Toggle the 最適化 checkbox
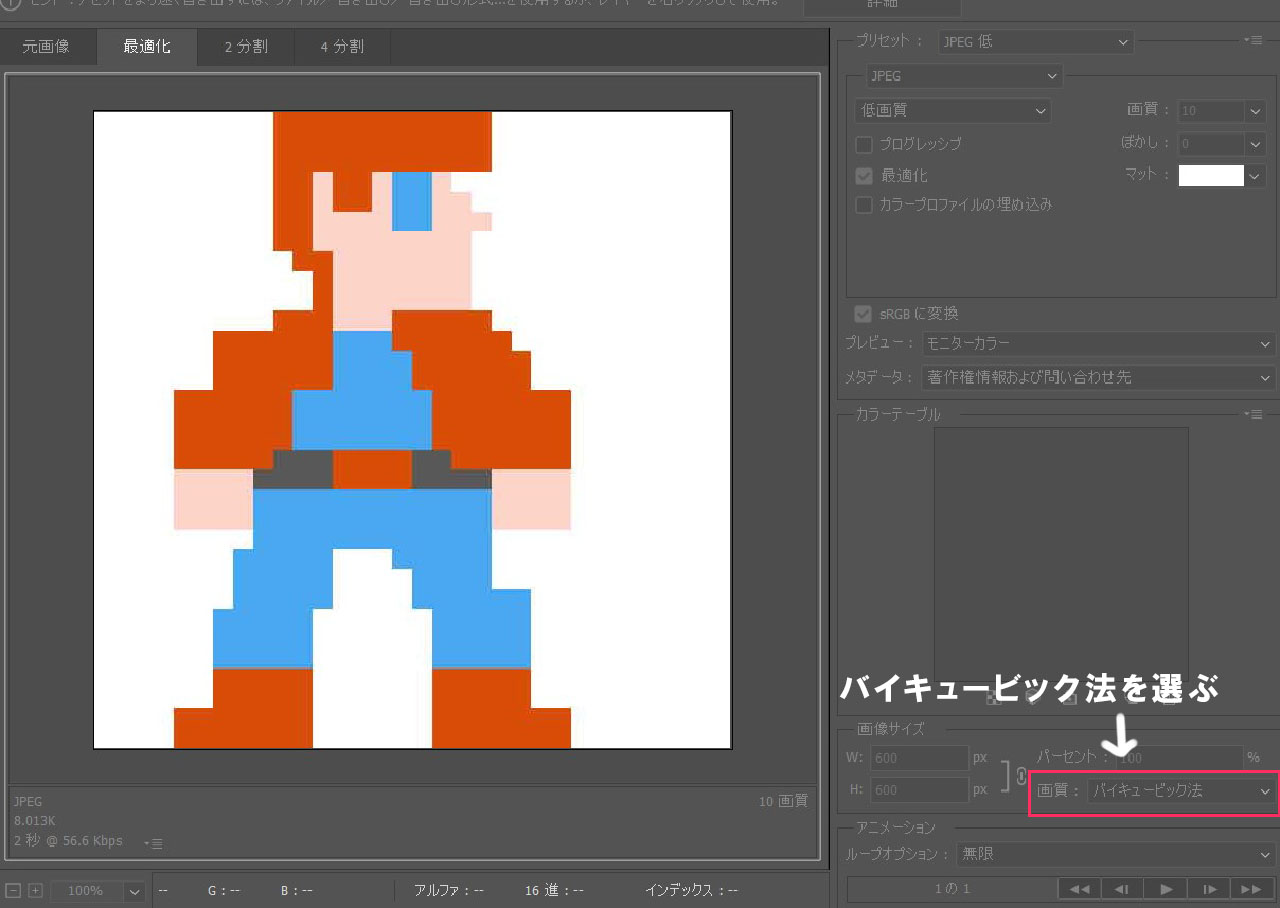1280x908 pixels. pos(864,176)
